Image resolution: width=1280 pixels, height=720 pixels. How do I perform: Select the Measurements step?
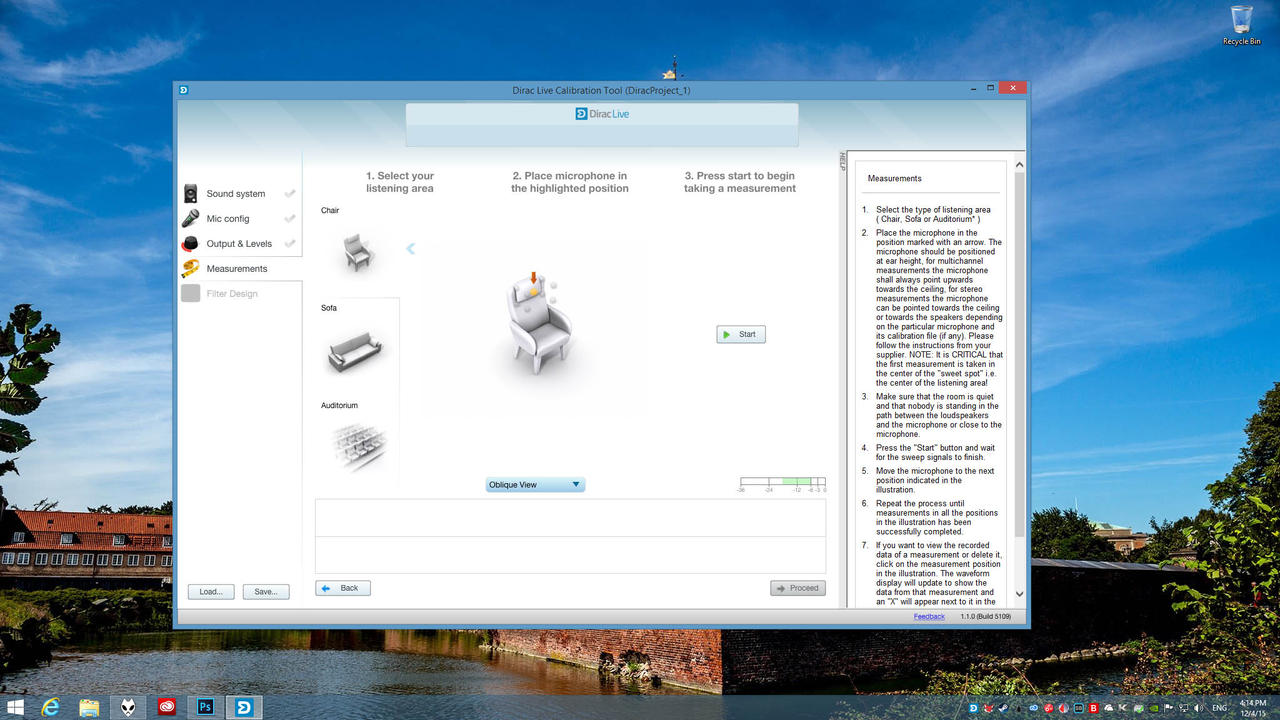[239, 269]
